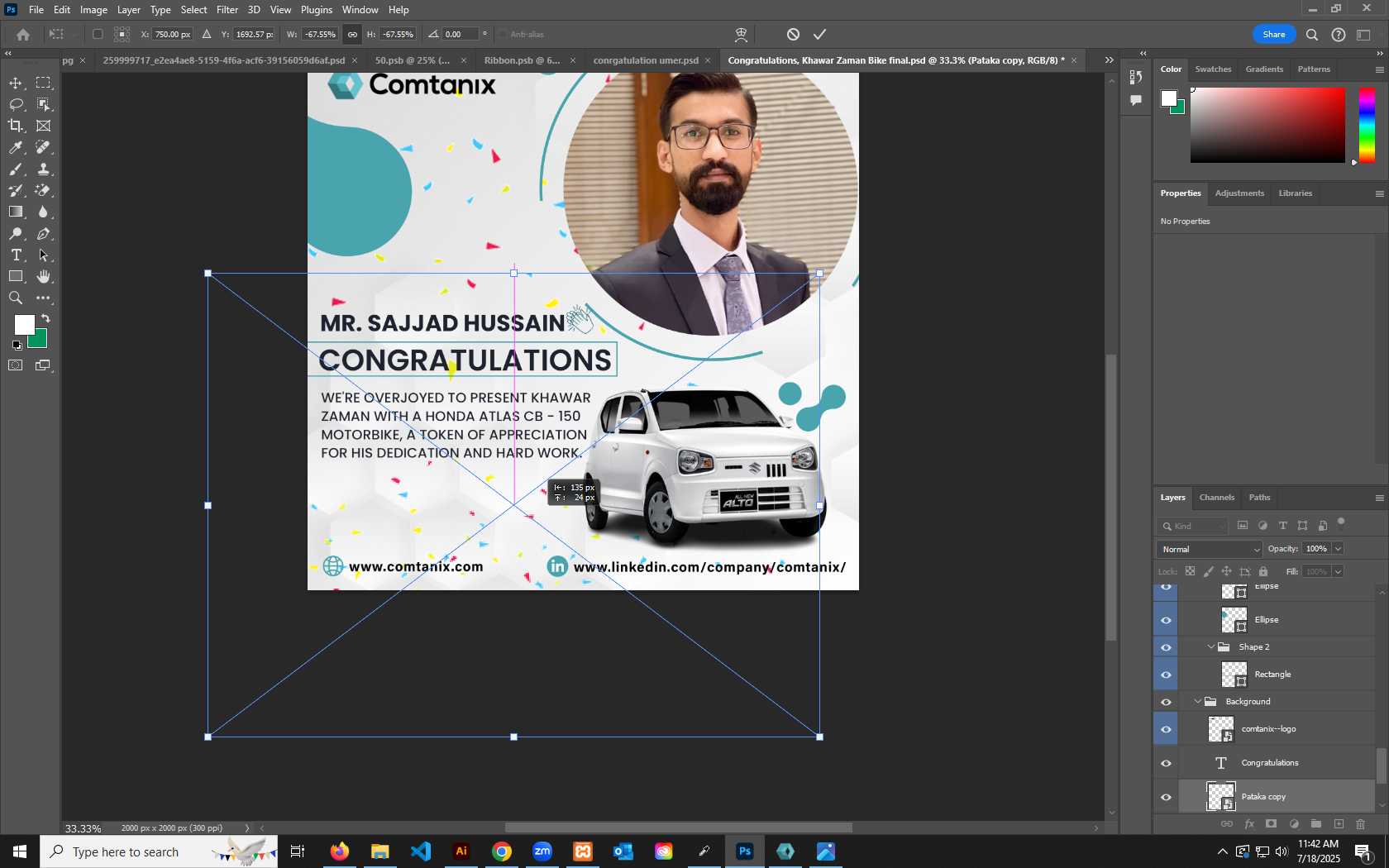1389x868 pixels.
Task: Delete layer using the trash icon
Action: [1361, 824]
